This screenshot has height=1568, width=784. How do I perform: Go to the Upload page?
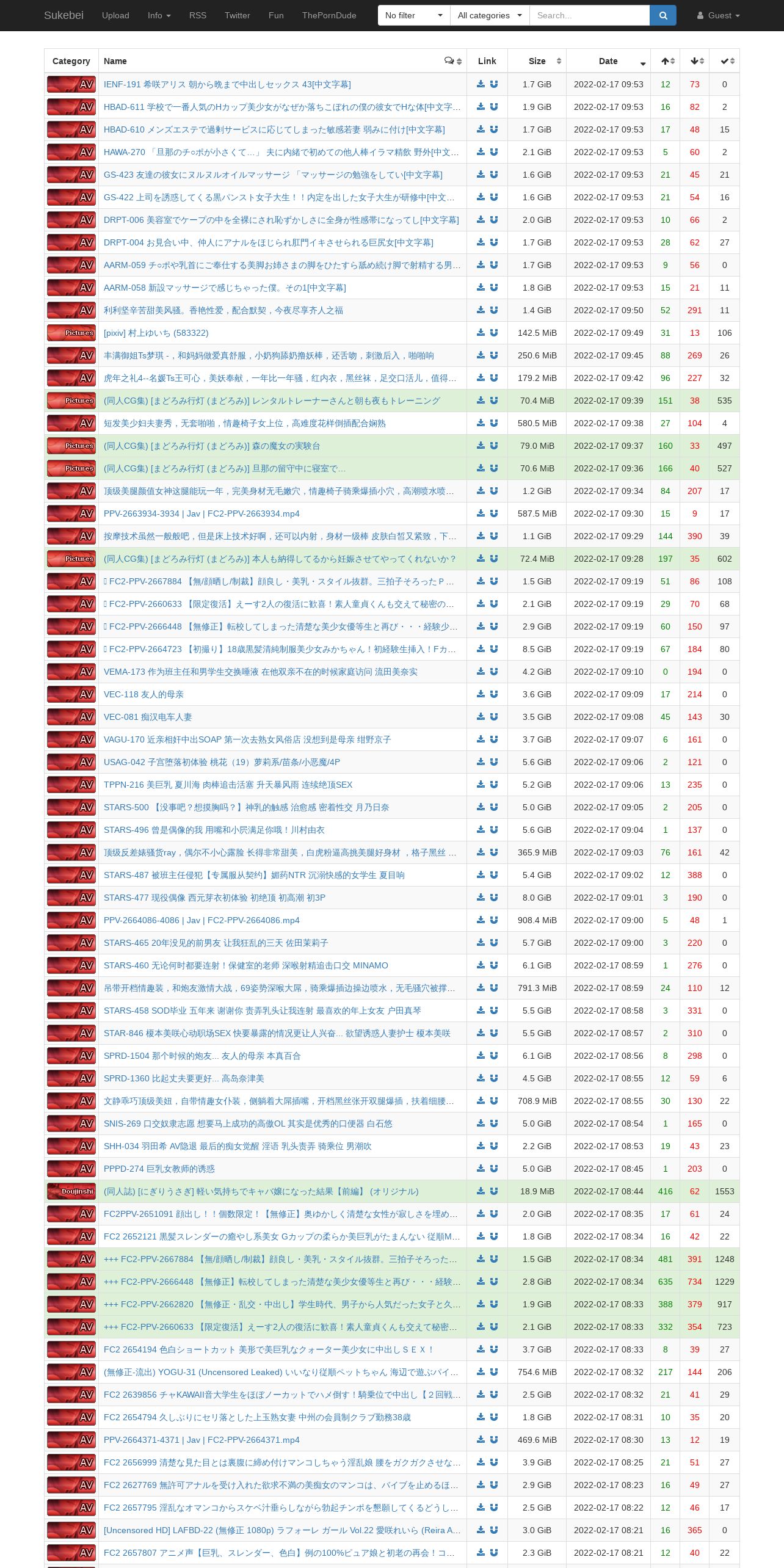tap(115, 15)
